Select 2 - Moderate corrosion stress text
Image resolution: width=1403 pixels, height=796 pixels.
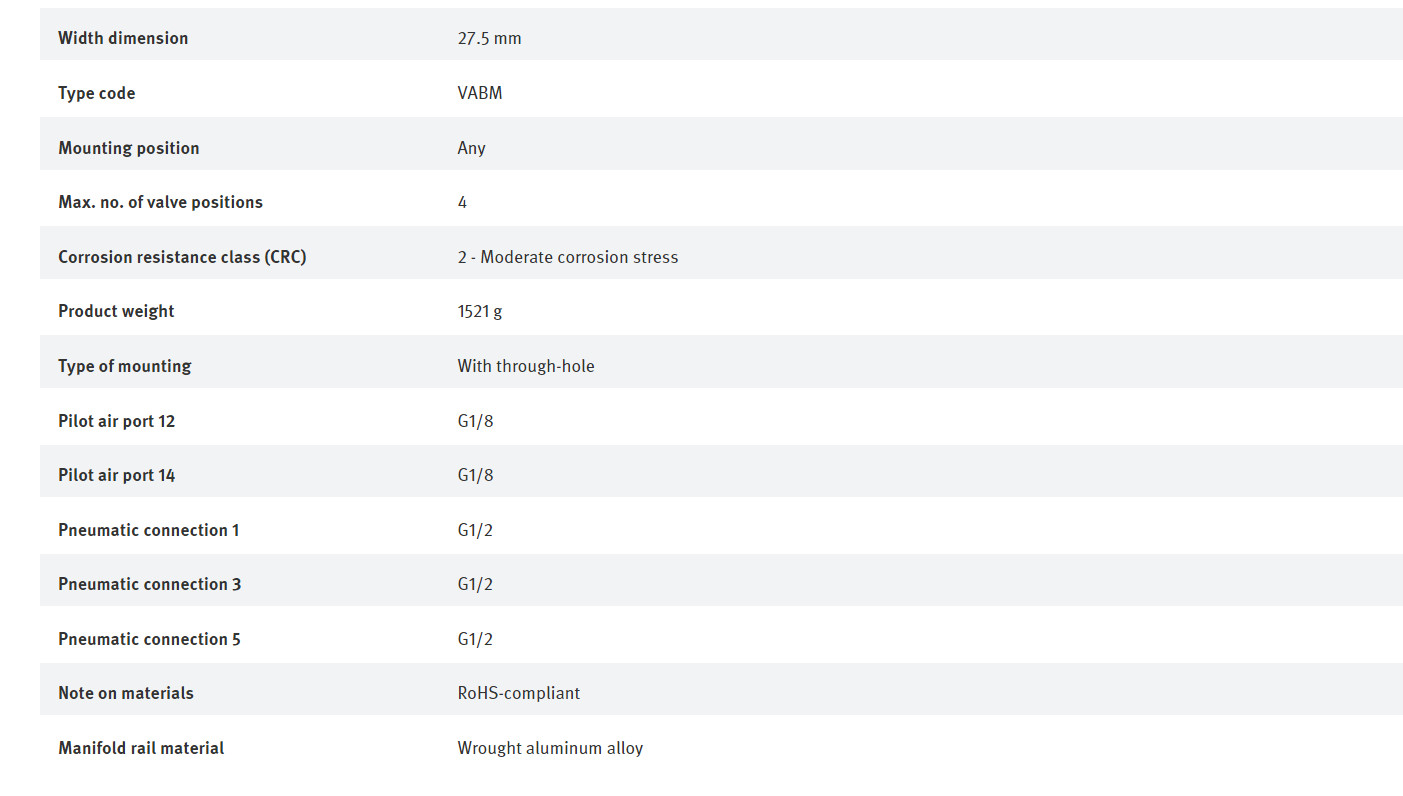568,257
